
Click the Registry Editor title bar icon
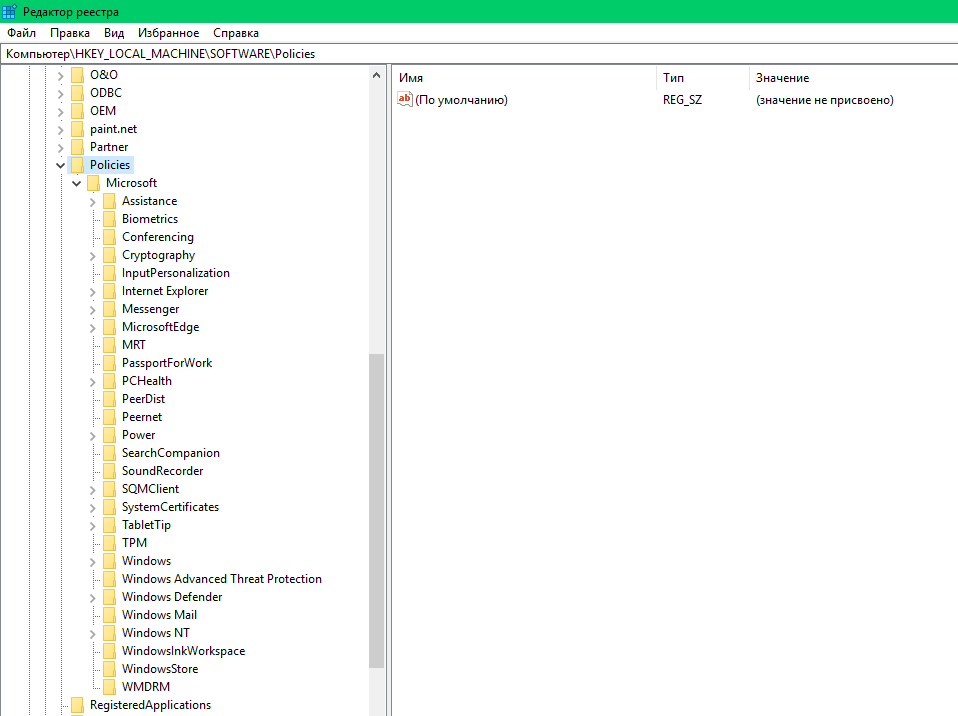point(9,11)
